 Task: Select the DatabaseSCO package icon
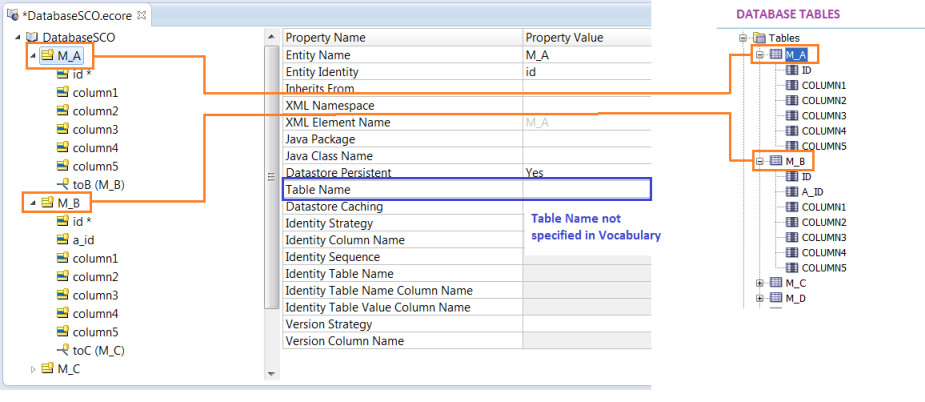pos(32,37)
